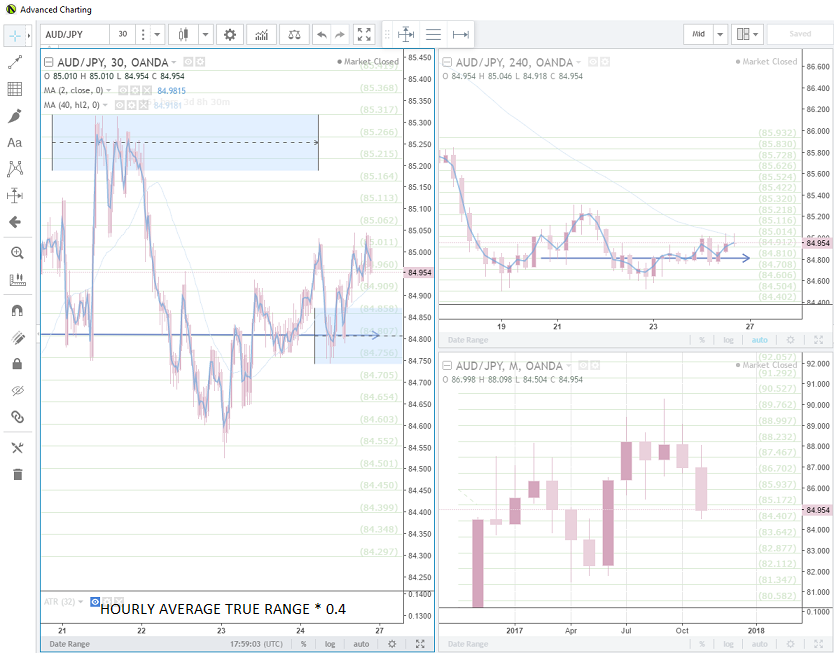
Task: Open Date Range on the 240 chart
Action: click(x=468, y=340)
